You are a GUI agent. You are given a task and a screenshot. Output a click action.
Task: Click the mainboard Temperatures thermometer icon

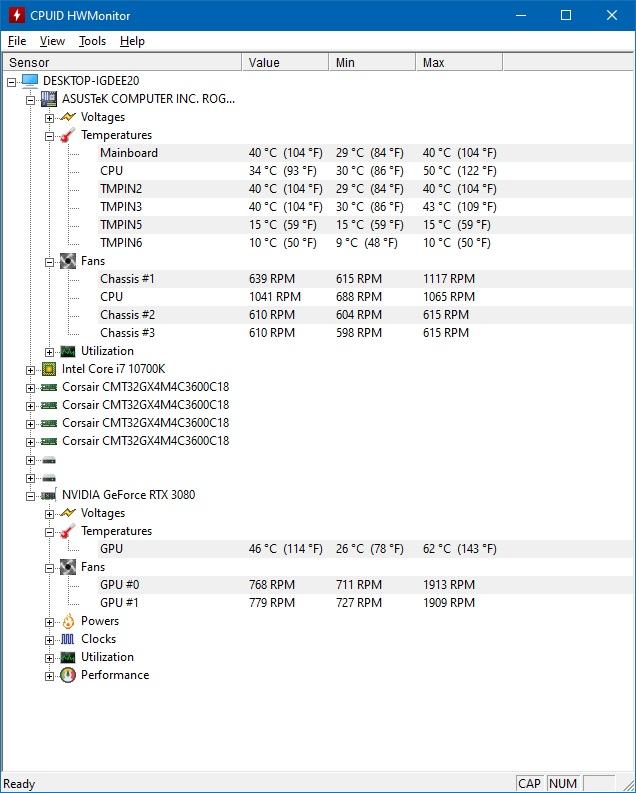[68, 135]
